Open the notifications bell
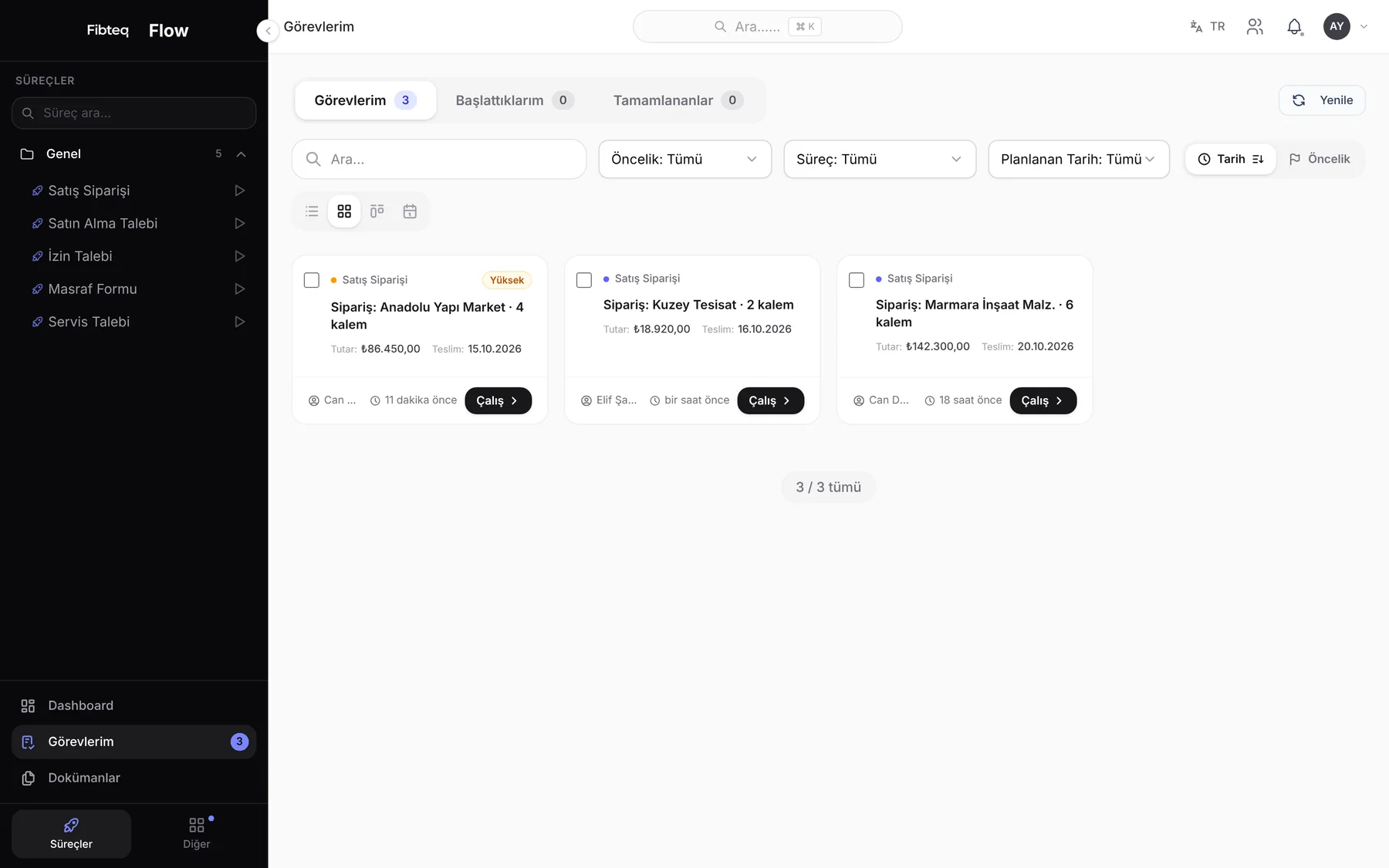The image size is (1389, 868). 1294,27
